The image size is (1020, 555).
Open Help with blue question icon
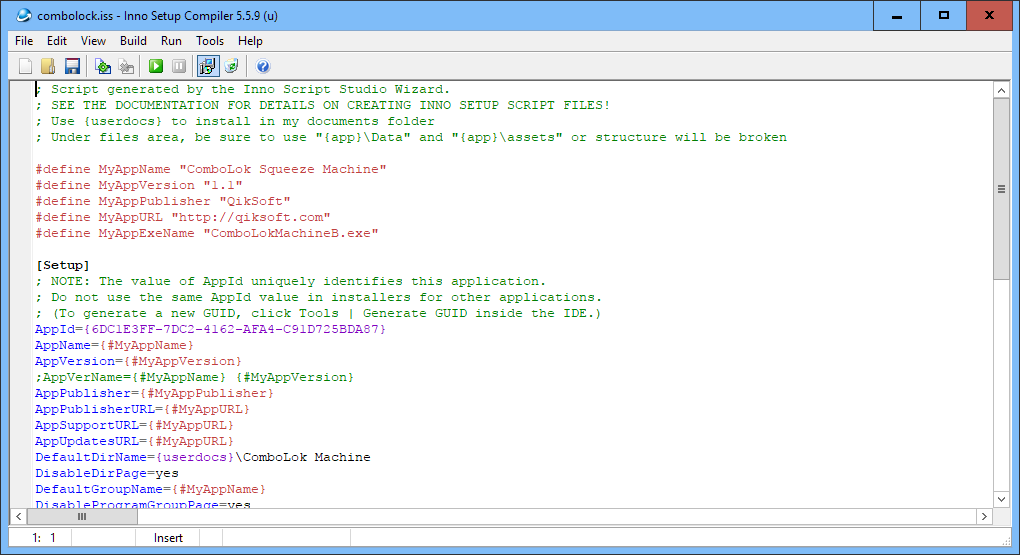pyautogui.click(x=263, y=66)
